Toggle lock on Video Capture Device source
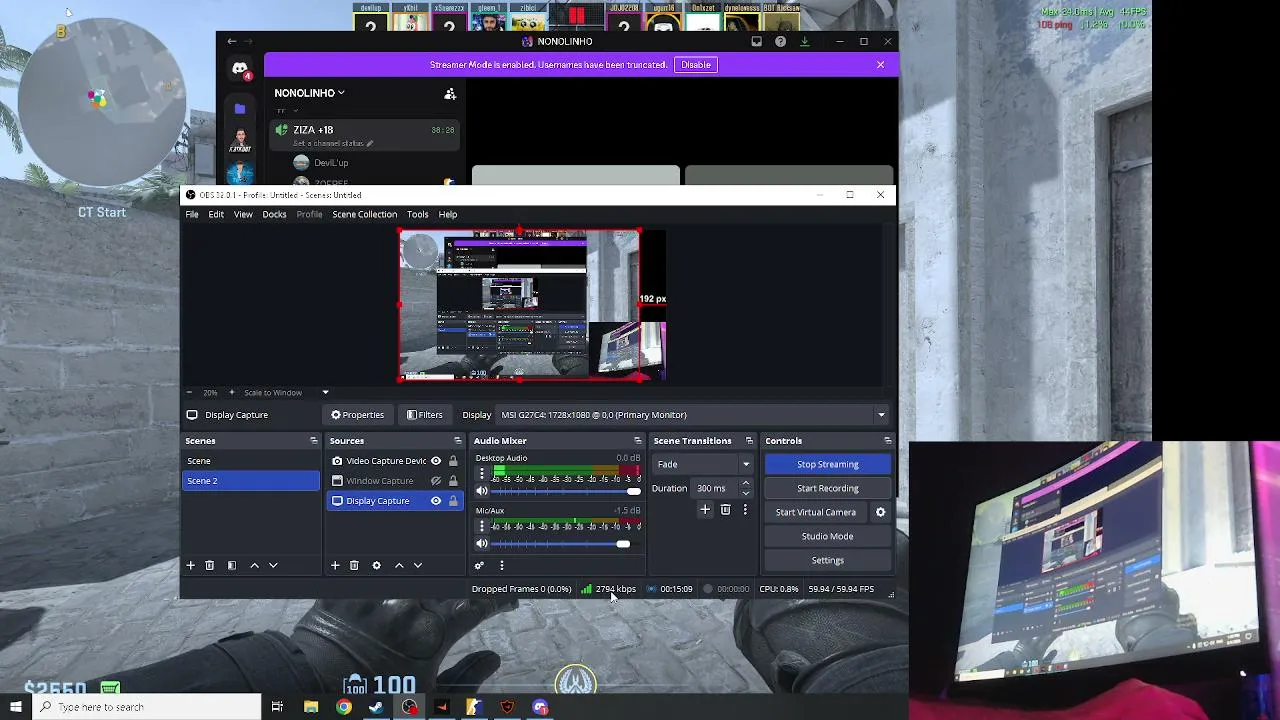This screenshot has height=720, width=1280. tap(453, 461)
